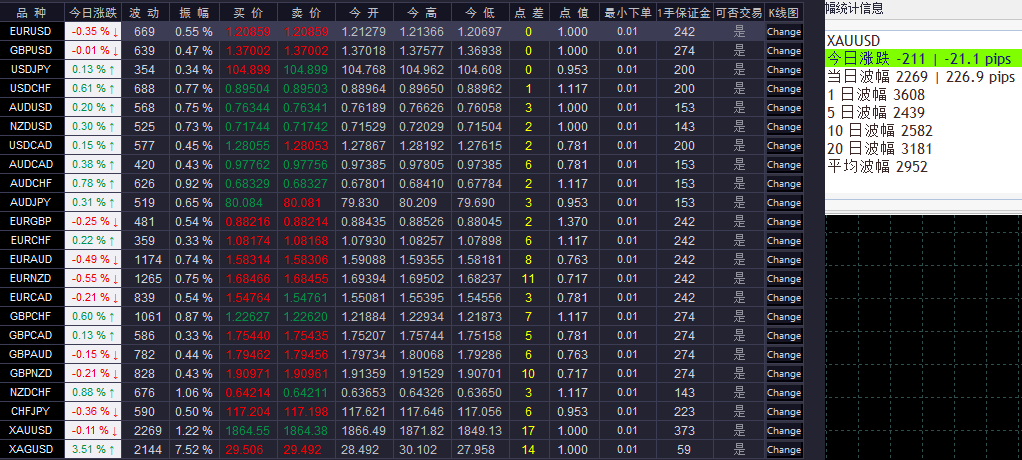Viewport: 1022px width, 460px height.
Task: Click the 买价 column header
Action: coord(248,12)
